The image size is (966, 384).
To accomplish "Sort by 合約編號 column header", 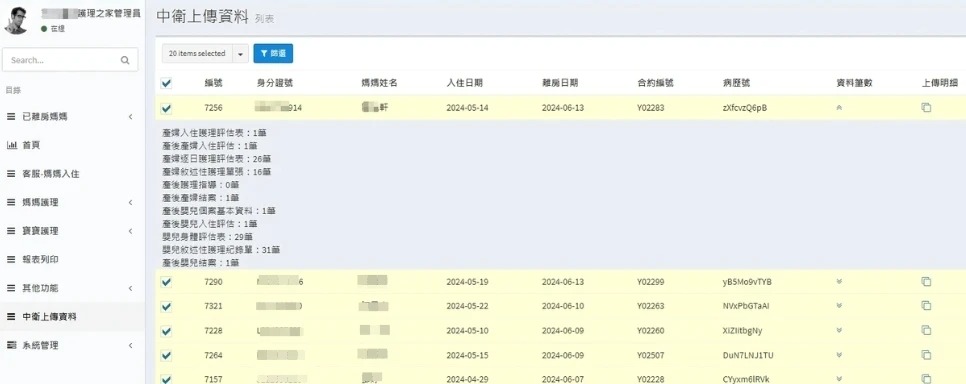I will (656, 83).
